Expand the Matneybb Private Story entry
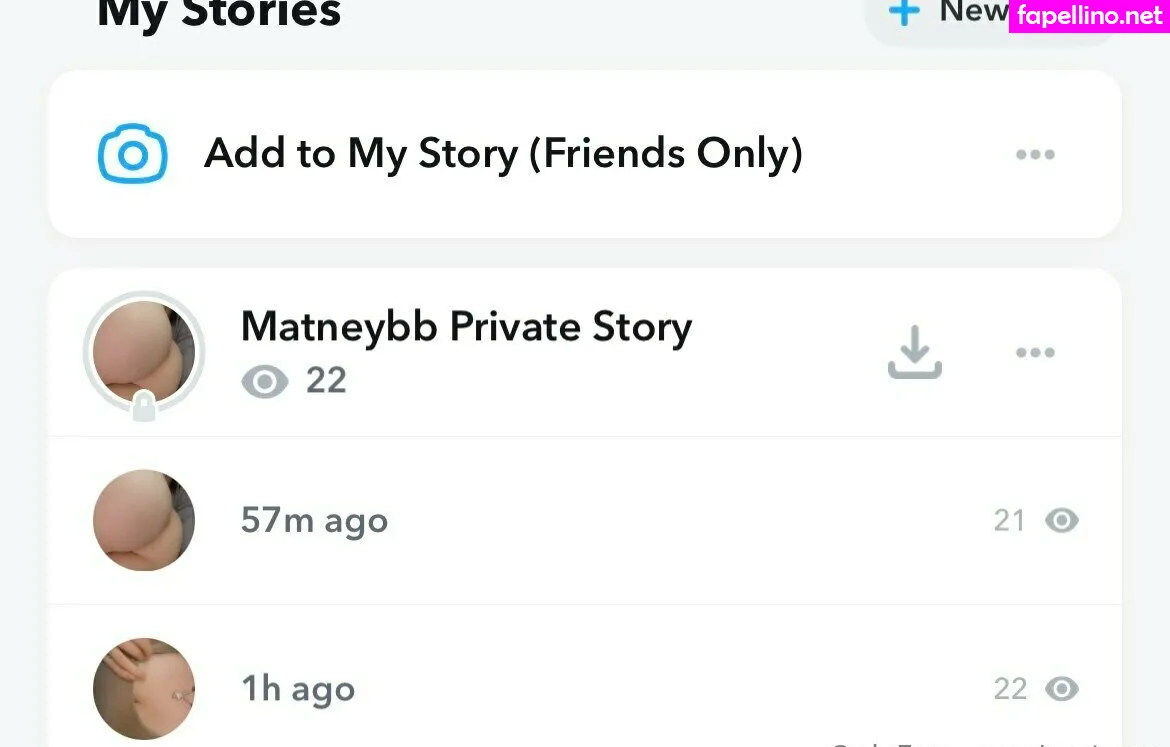Image resolution: width=1170 pixels, height=747 pixels. [465, 326]
